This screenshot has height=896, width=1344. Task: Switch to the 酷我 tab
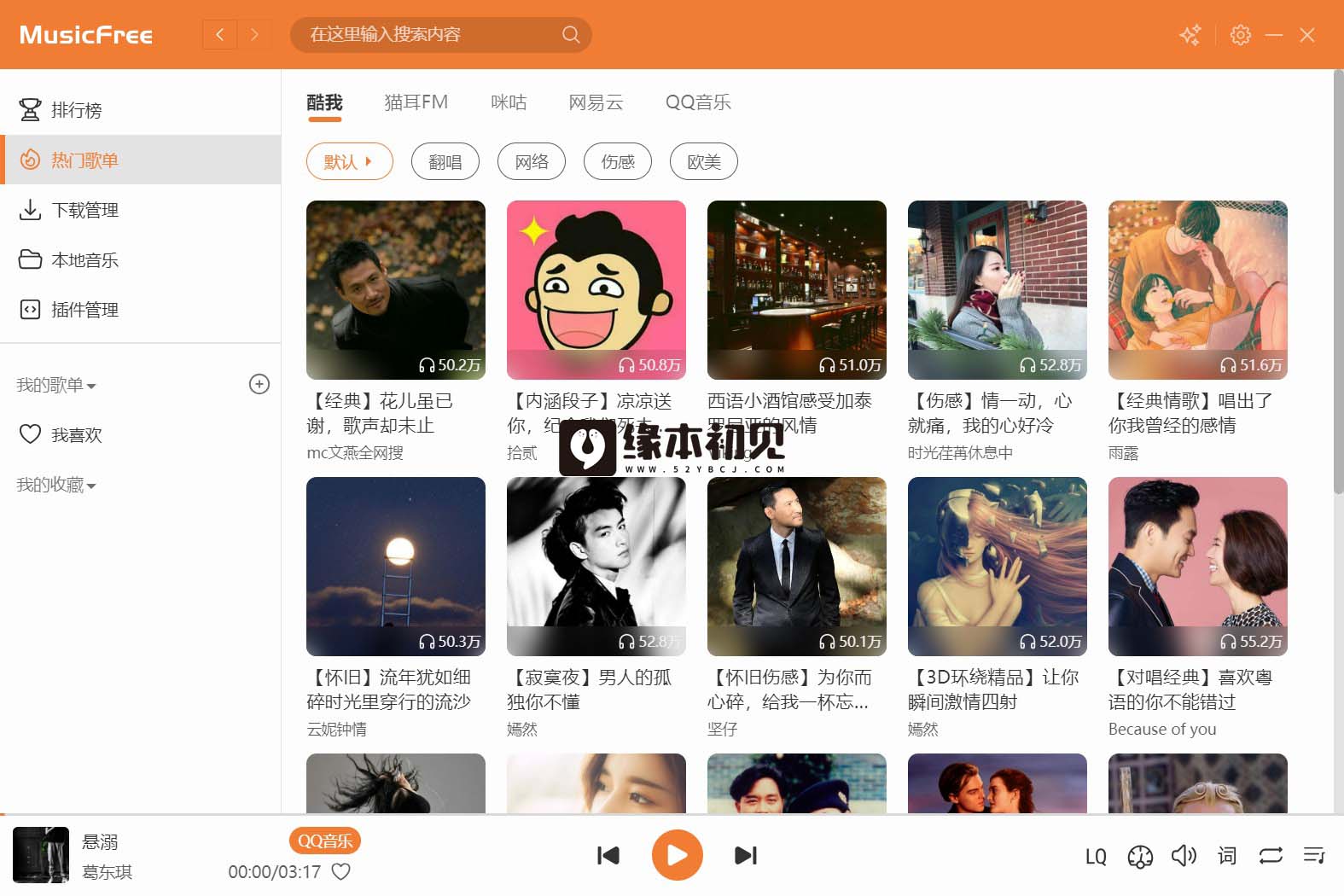[x=324, y=102]
